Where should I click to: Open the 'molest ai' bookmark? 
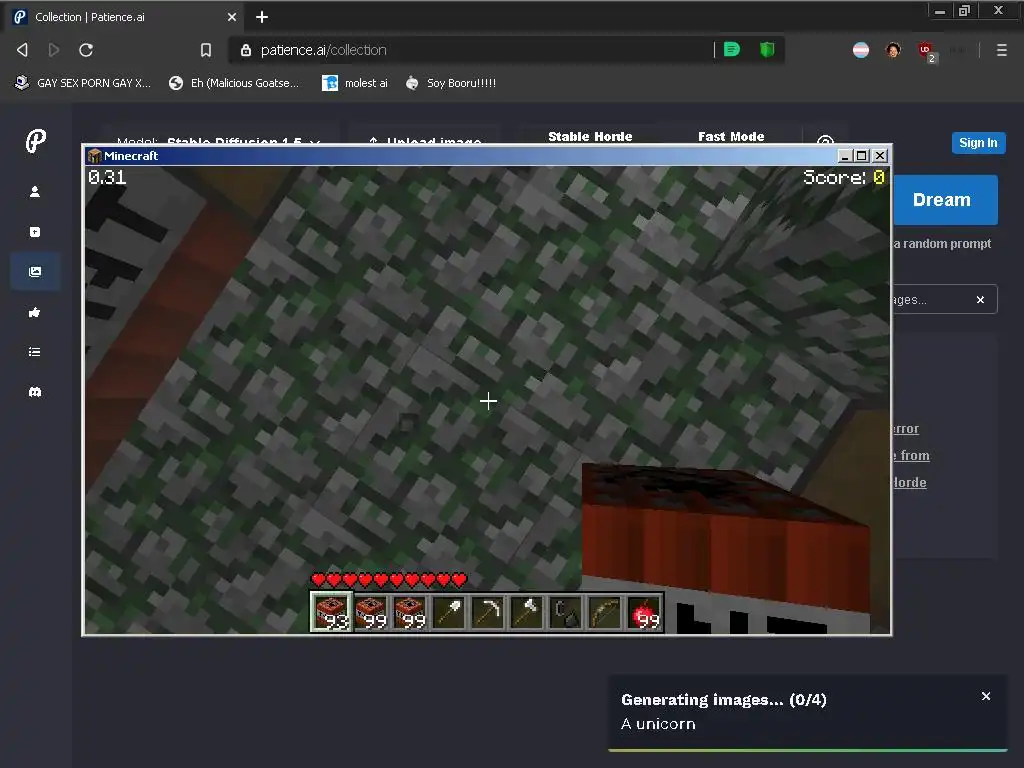(x=355, y=83)
